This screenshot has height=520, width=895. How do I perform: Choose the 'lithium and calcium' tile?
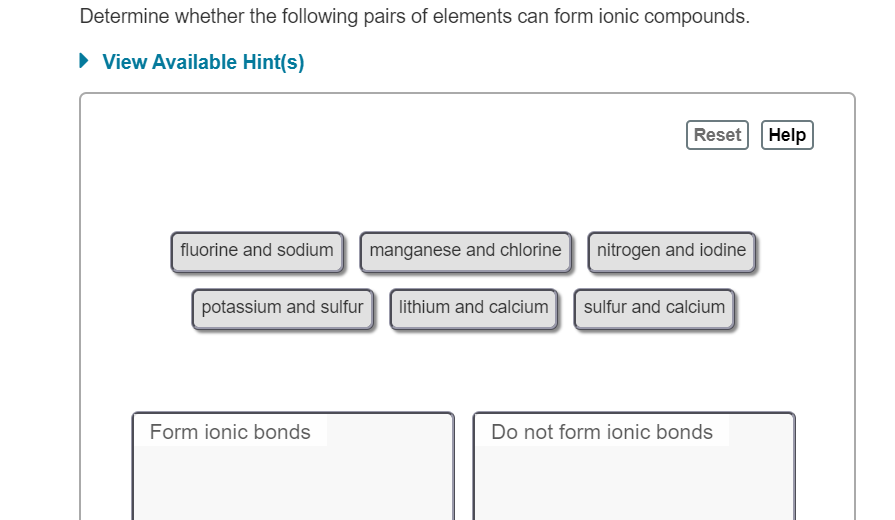(473, 308)
